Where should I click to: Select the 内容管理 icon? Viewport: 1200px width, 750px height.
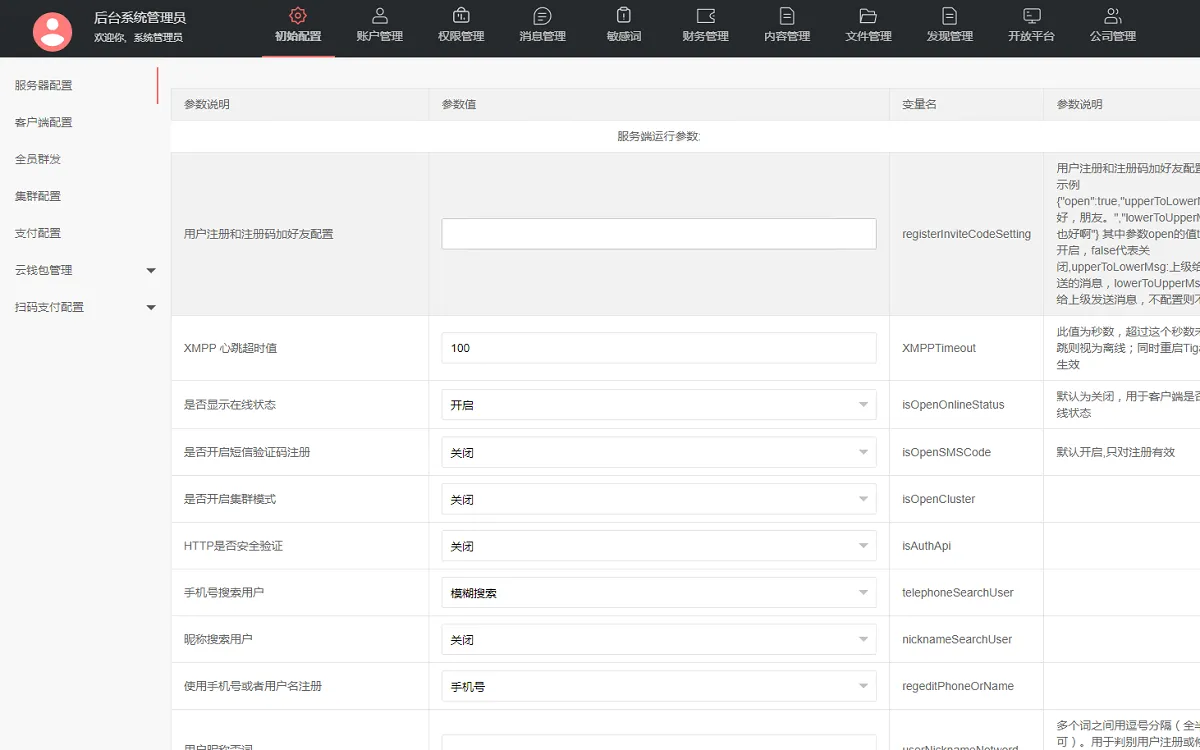click(x=786, y=18)
